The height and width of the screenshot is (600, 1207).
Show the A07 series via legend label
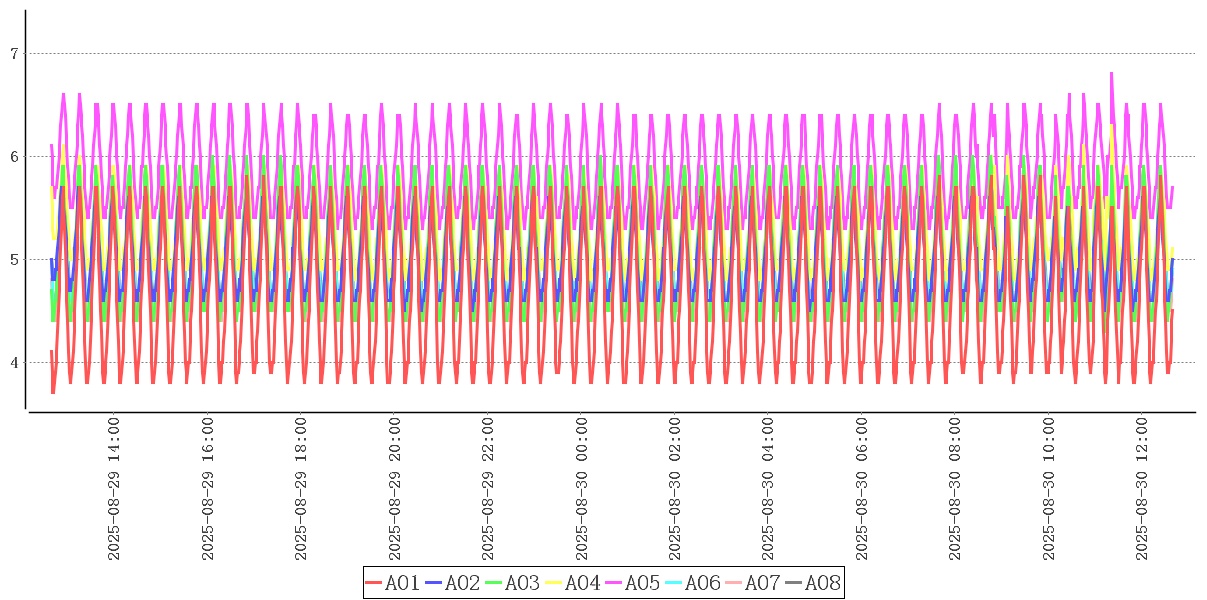coord(762,583)
